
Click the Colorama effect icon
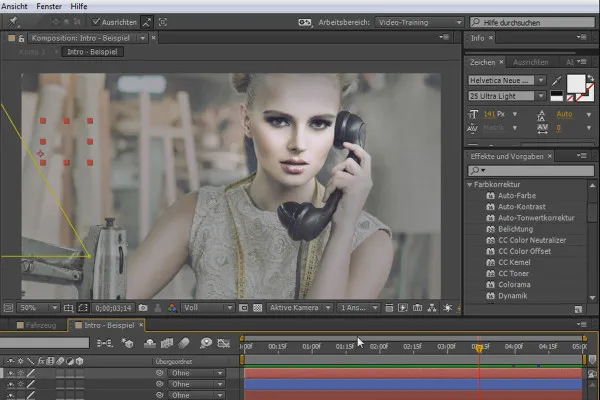[491, 284]
